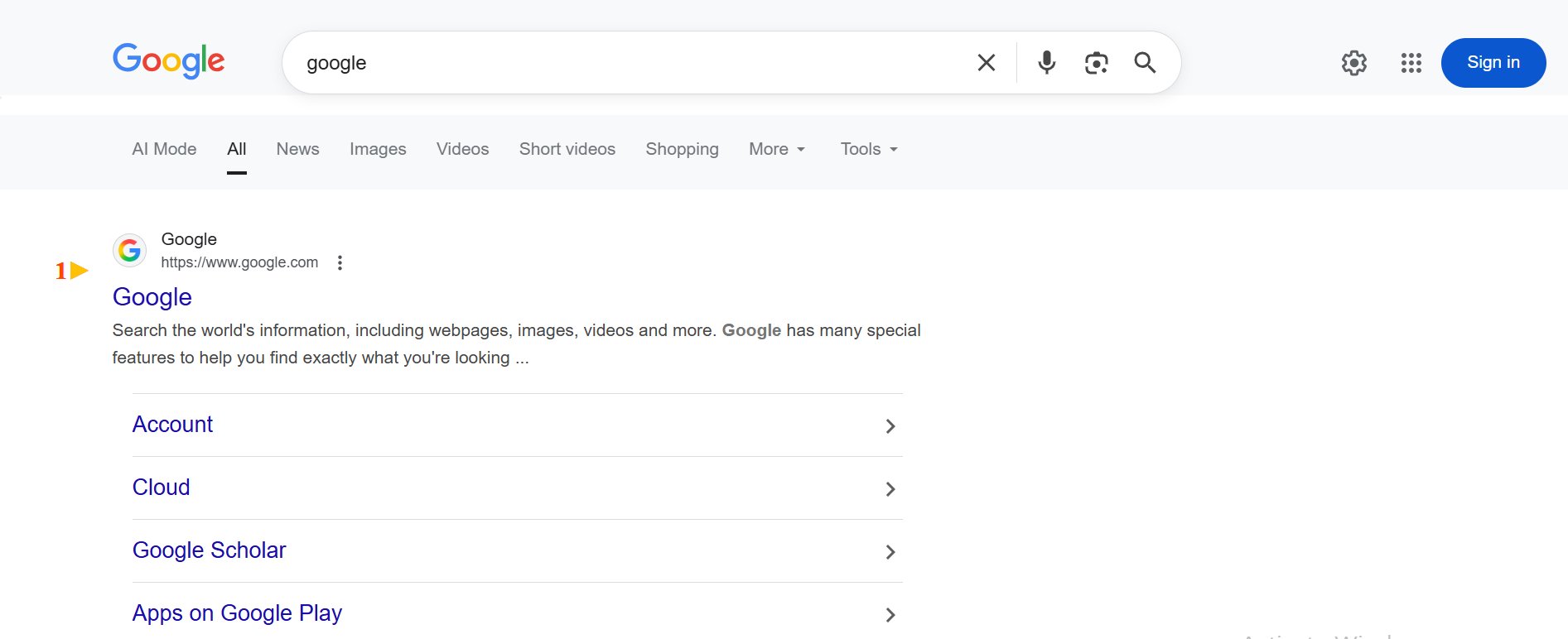The height and width of the screenshot is (639, 1568).
Task: Click the Sign in button
Action: point(1493,63)
